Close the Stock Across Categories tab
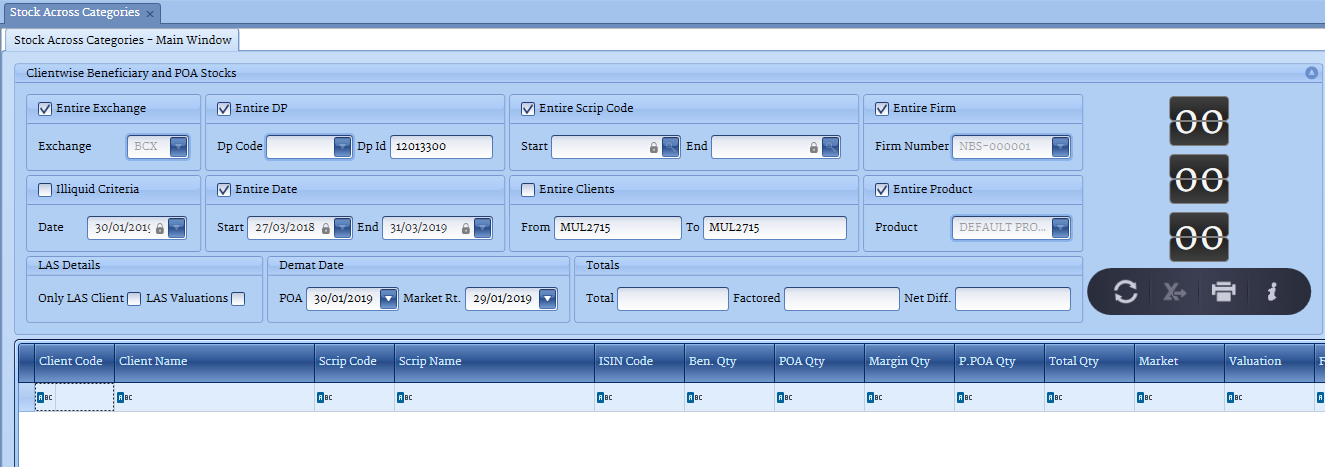The image size is (1325, 467). point(150,14)
